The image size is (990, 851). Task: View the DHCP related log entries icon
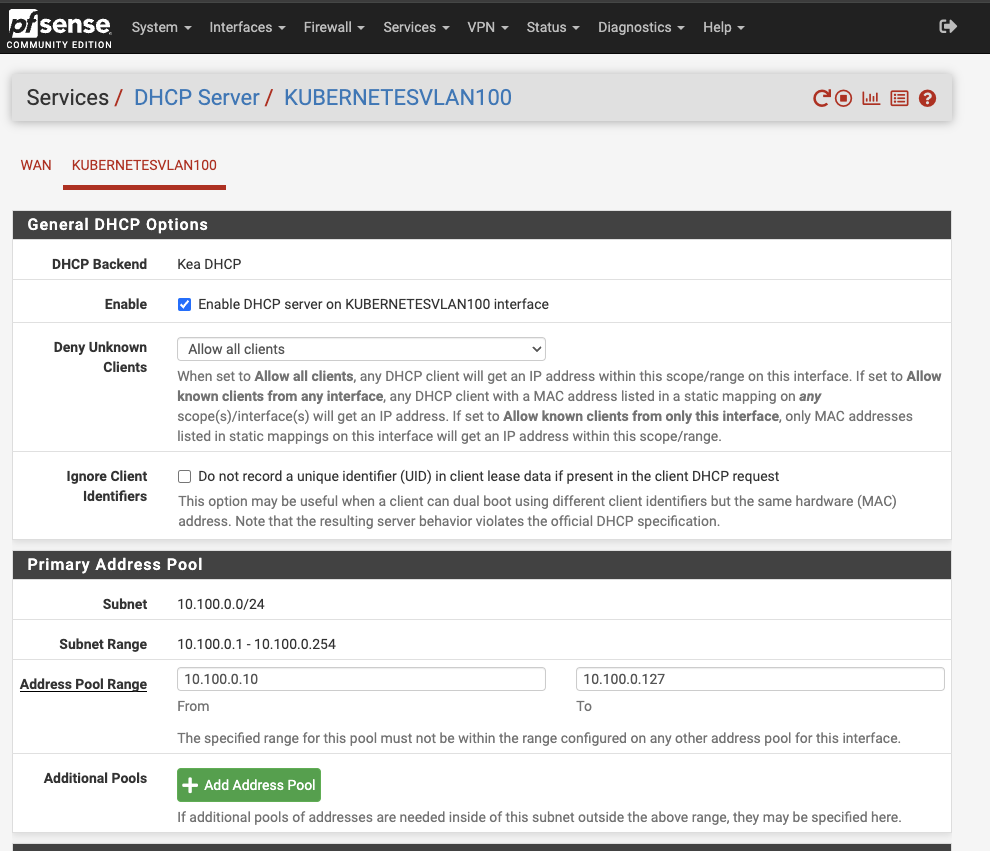899,98
